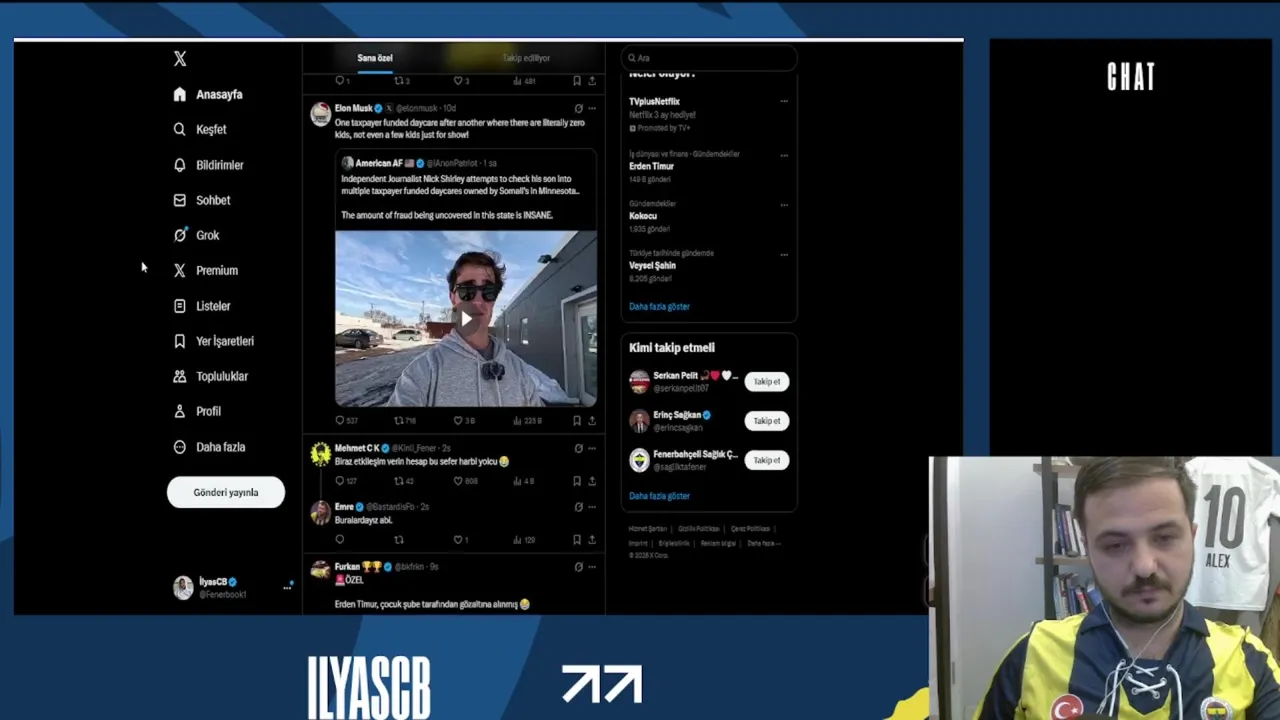Play the video in Elon Musk's post
This screenshot has height=720, width=1280.
pyautogui.click(x=466, y=319)
